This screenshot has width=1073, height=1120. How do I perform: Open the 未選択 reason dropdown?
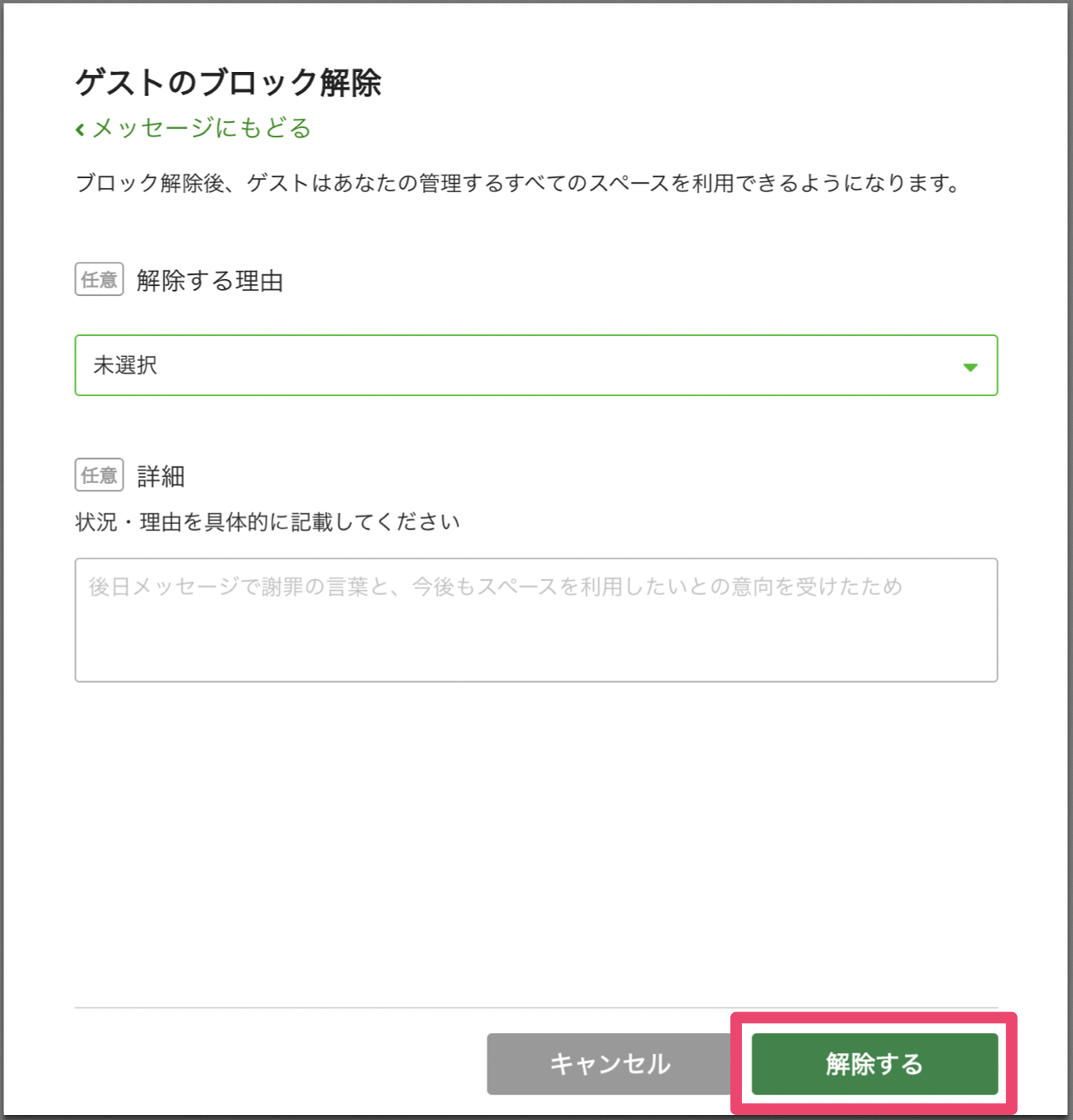point(535,365)
